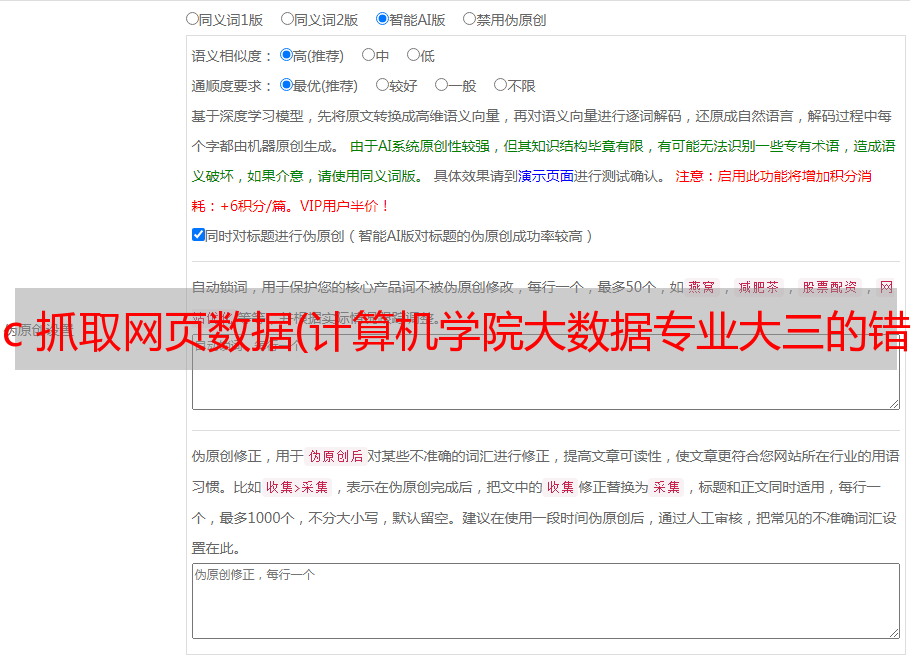Toggle the 同时对标题进行伪原创 checkbox

[198, 236]
